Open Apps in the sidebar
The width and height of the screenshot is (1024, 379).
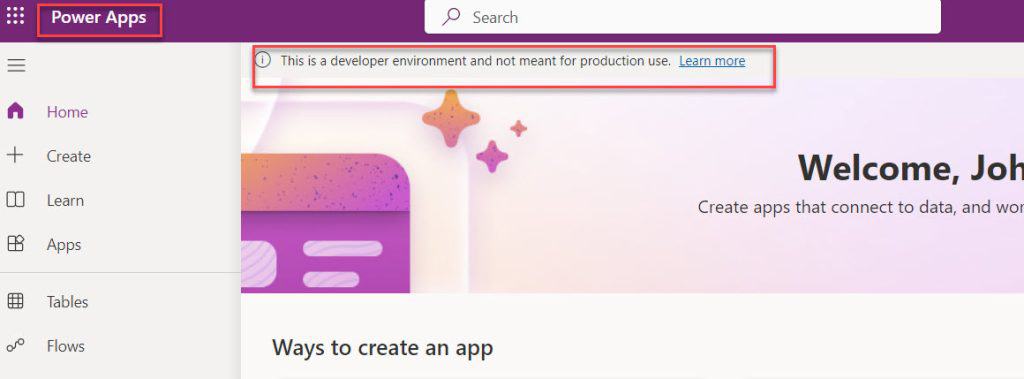coord(64,245)
